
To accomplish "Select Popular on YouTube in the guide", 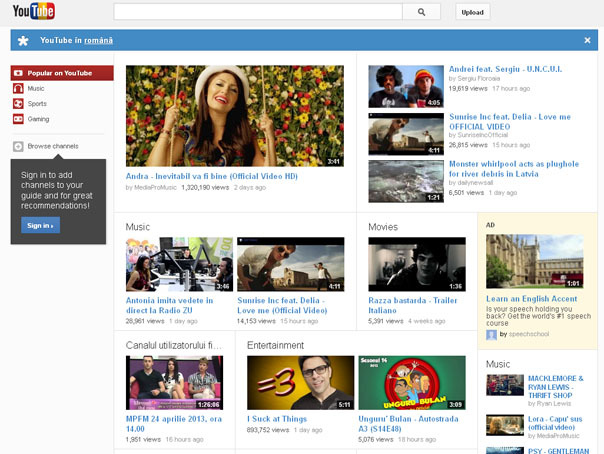I will coord(62,73).
